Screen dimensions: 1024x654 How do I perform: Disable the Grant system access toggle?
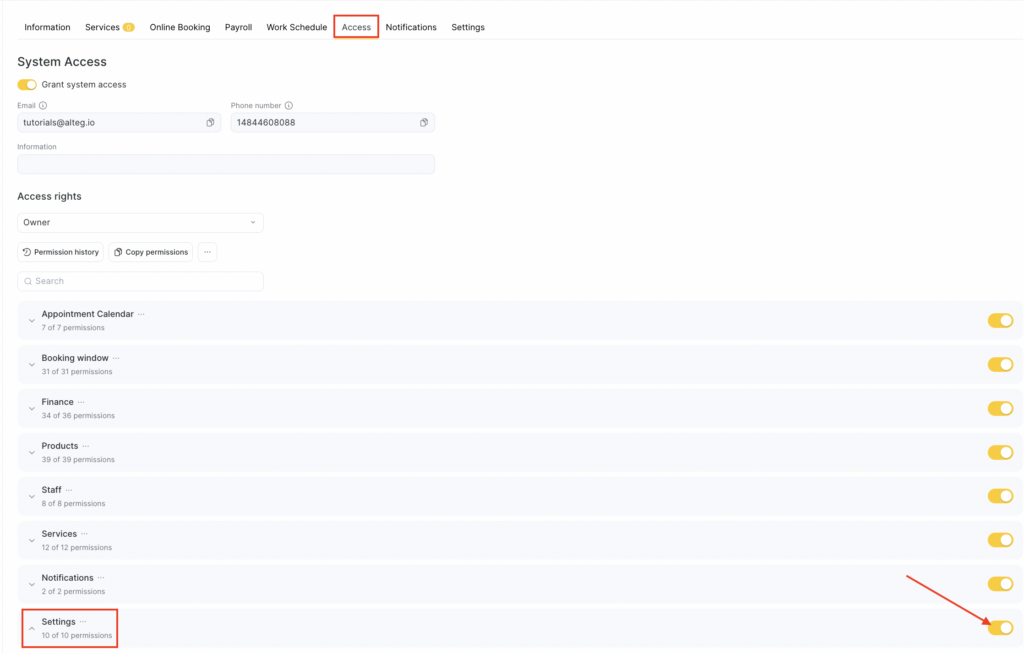27,85
